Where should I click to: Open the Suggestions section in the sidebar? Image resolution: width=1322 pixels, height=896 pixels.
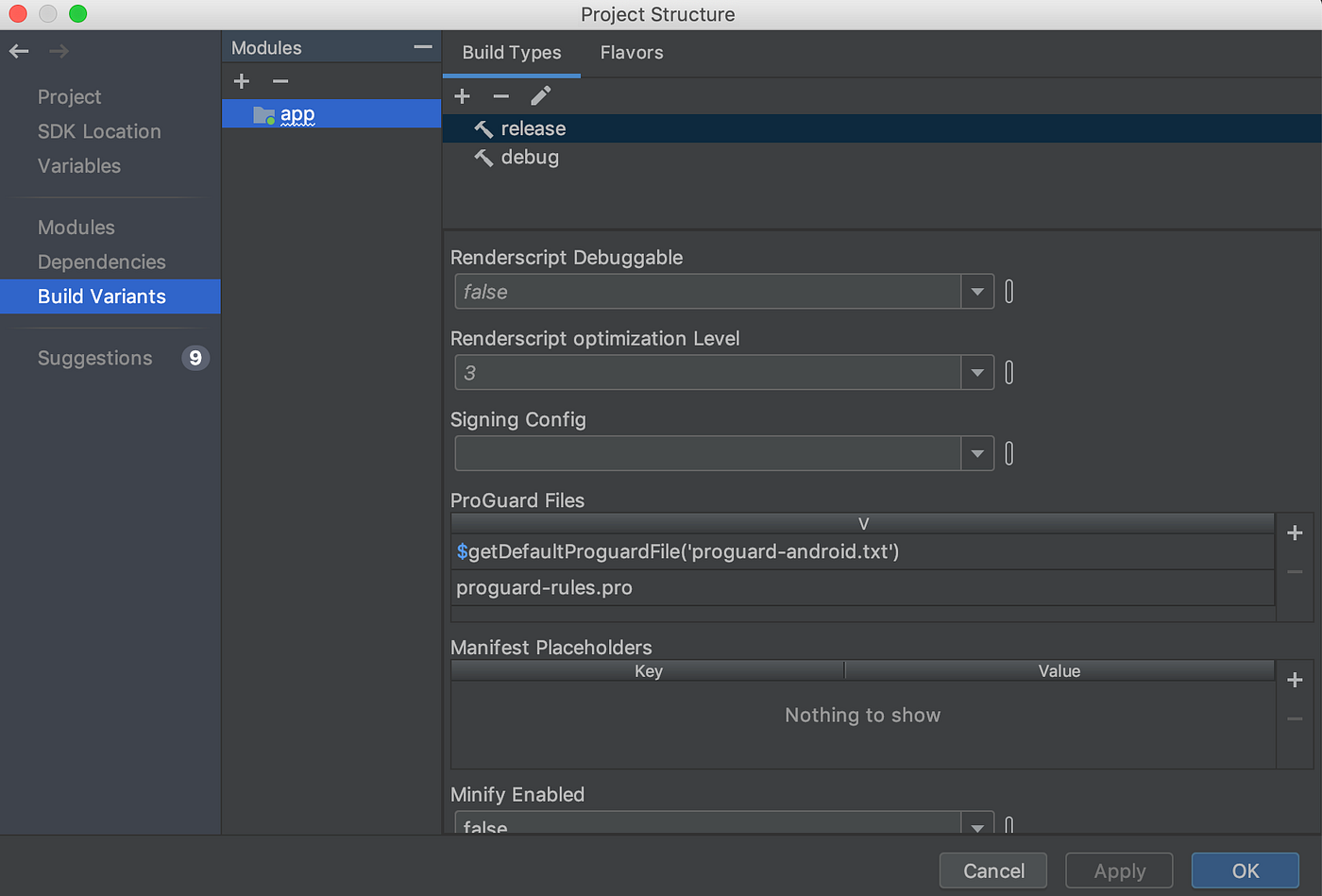point(94,358)
